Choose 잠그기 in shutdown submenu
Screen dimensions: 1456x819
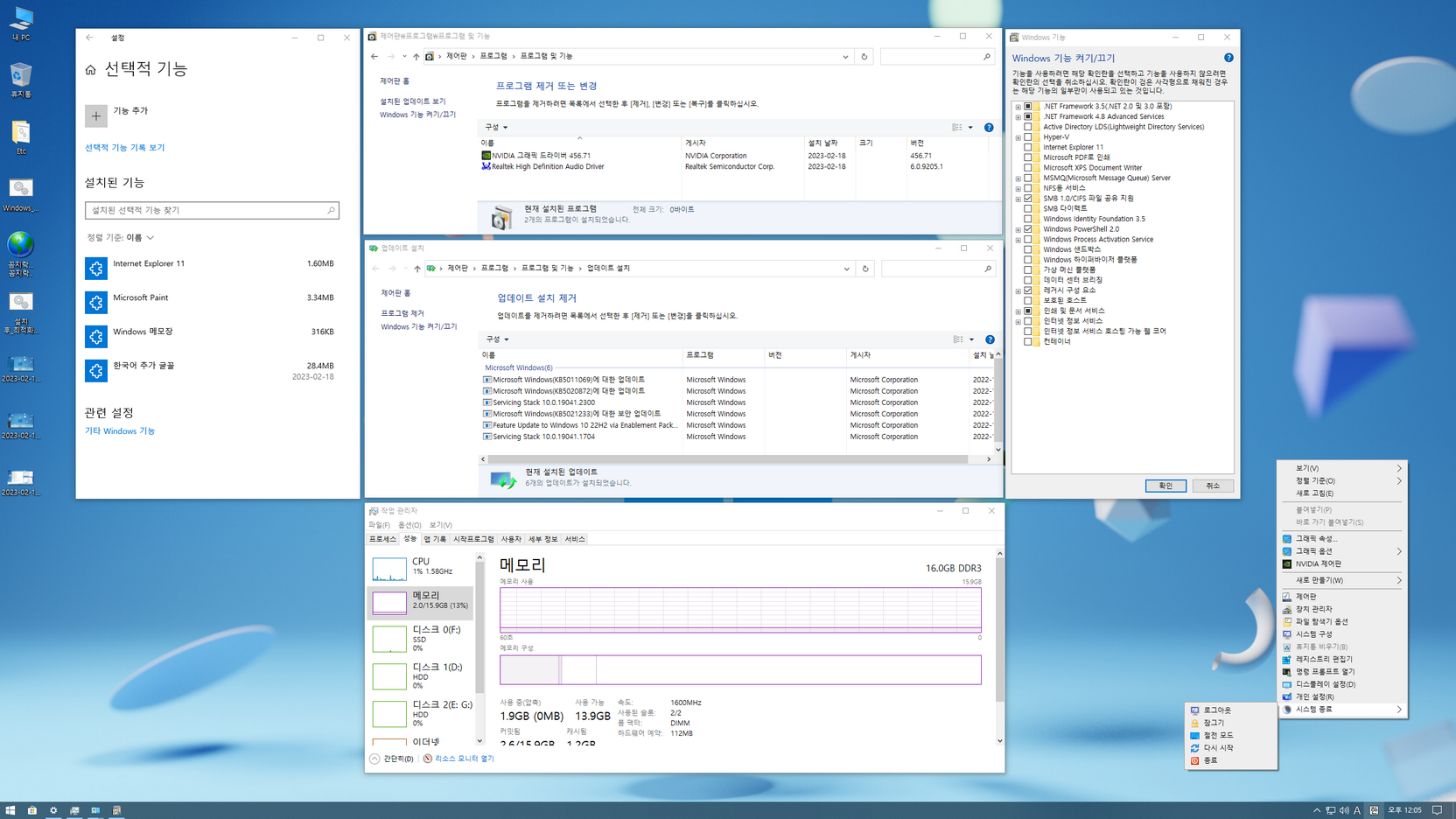(x=1230, y=723)
